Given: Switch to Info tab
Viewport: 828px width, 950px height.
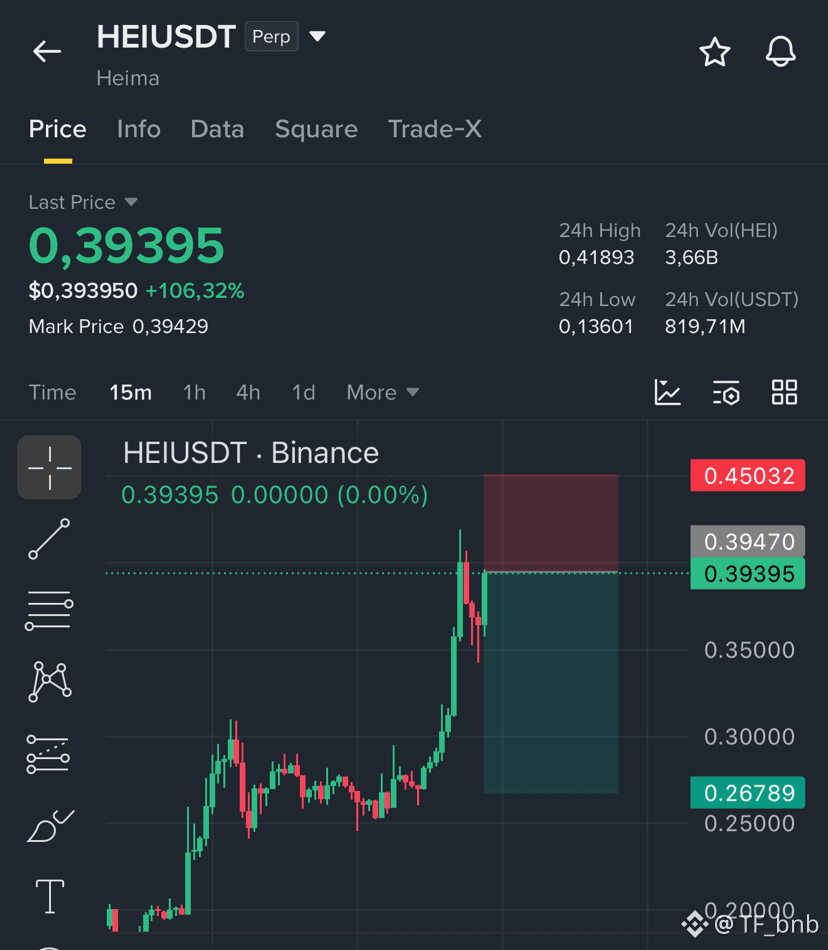Looking at the screenshot, I should (139, 129).
